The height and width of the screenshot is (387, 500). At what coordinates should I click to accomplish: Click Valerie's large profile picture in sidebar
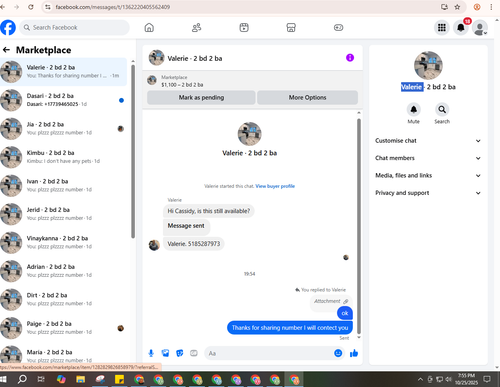(x=428, y=65)
